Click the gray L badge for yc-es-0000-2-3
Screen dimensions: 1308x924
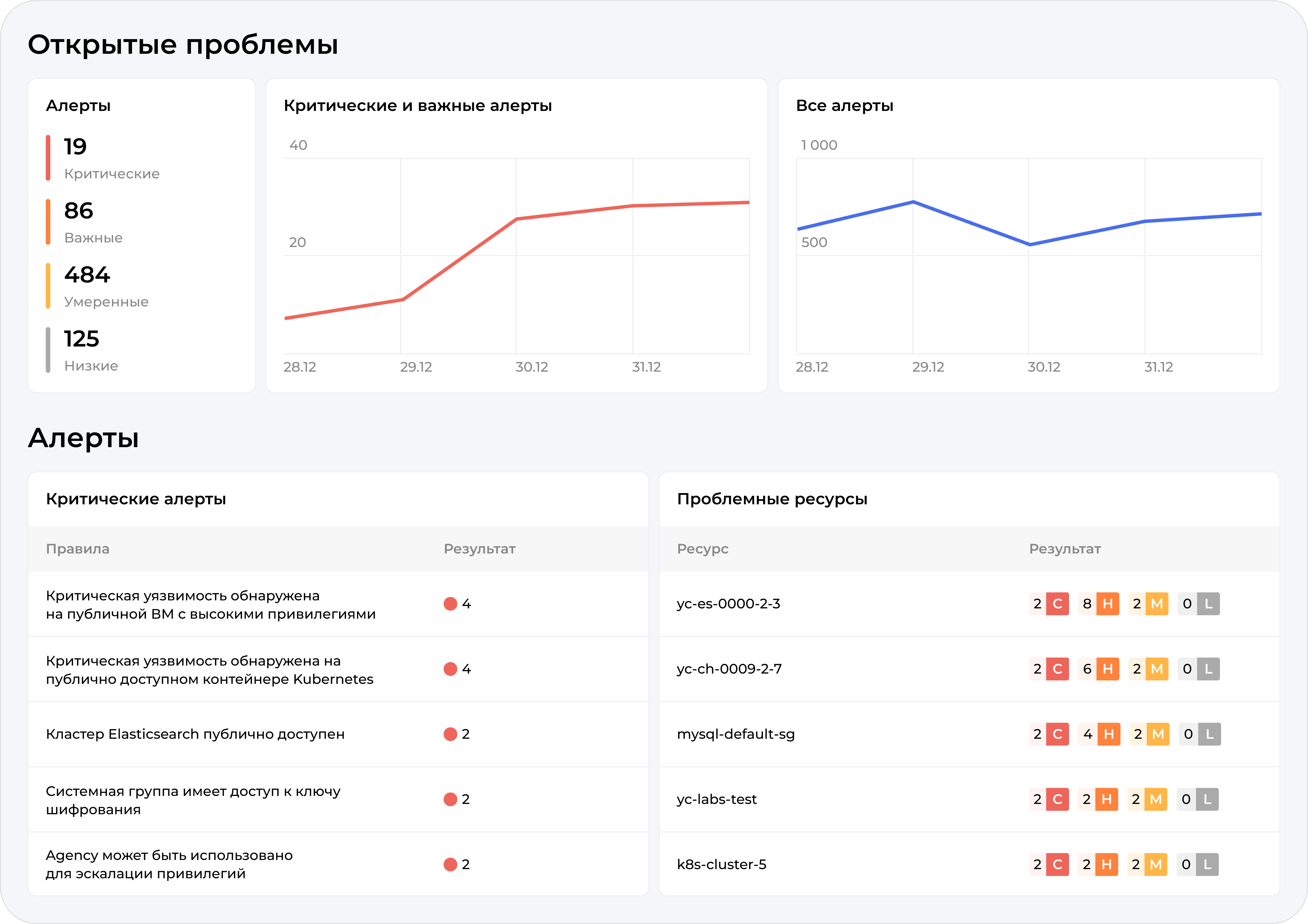click(1208, 604)
